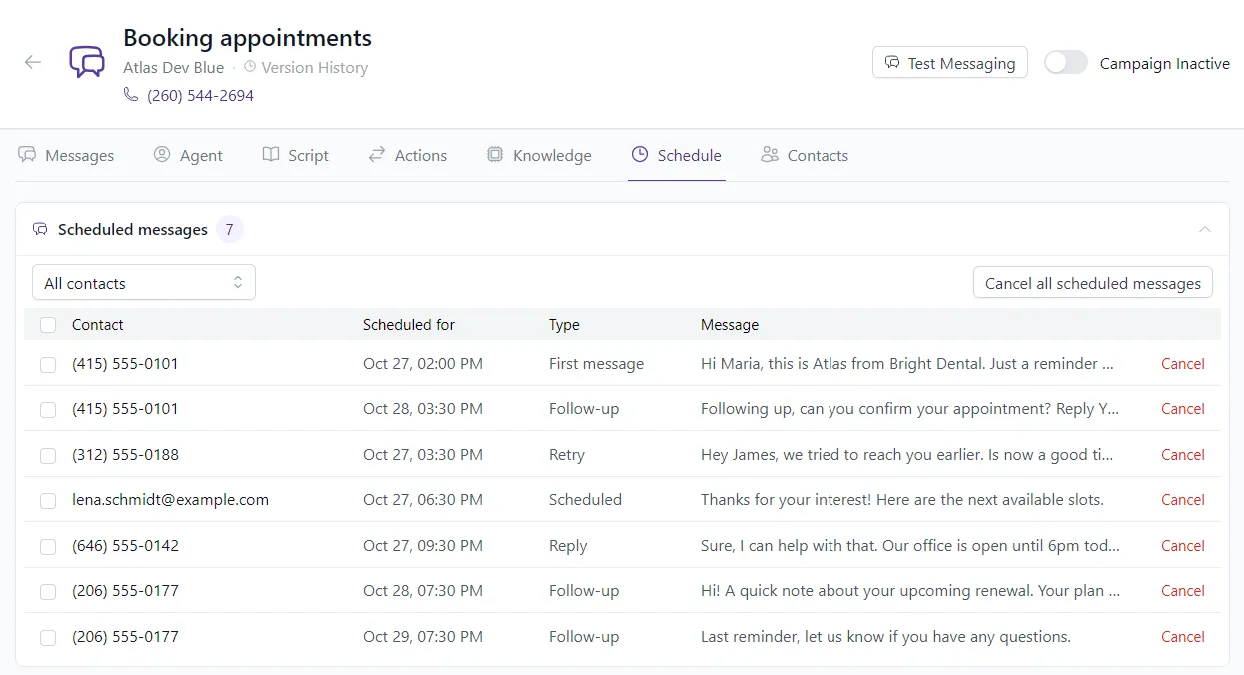Click the Messages tab chat icon
This screenshot has width=1244, height=675.
coord(27,155)
